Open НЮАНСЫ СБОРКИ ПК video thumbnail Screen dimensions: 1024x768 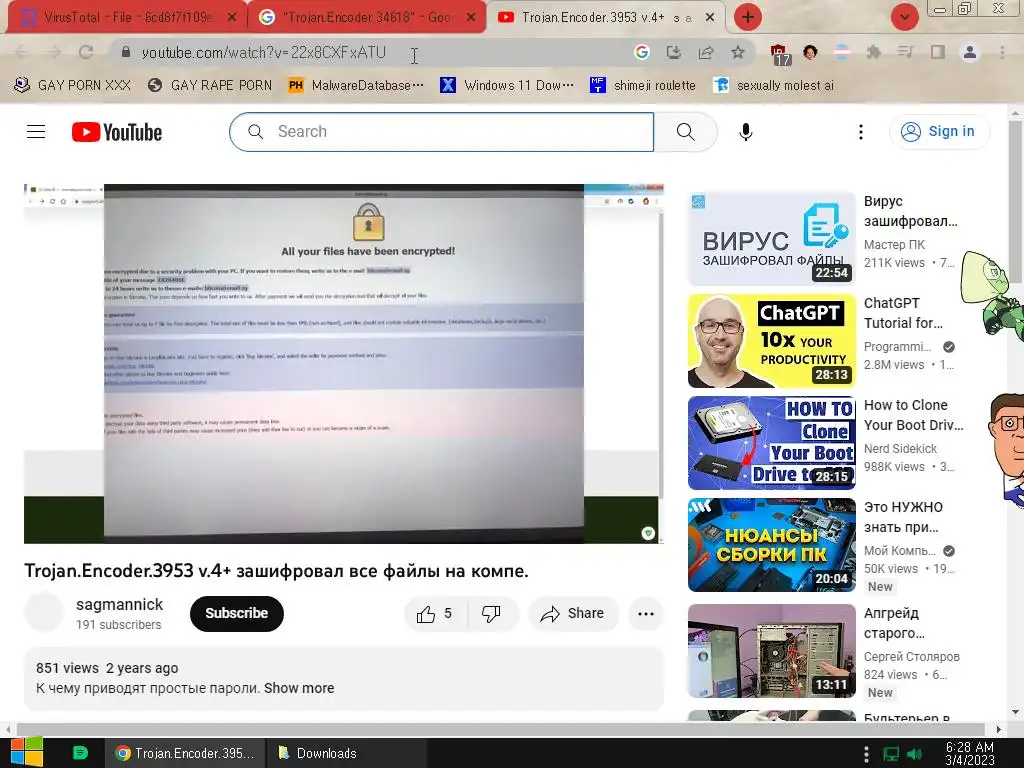point(771,545)
